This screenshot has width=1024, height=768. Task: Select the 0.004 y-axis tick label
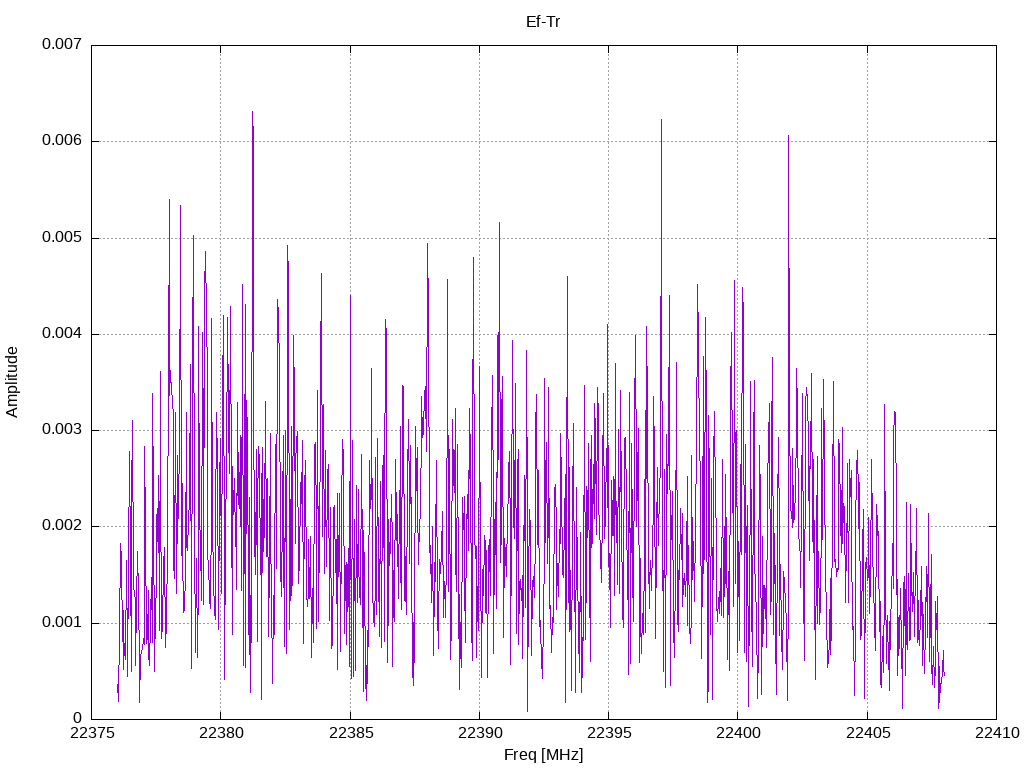(62, 333)
